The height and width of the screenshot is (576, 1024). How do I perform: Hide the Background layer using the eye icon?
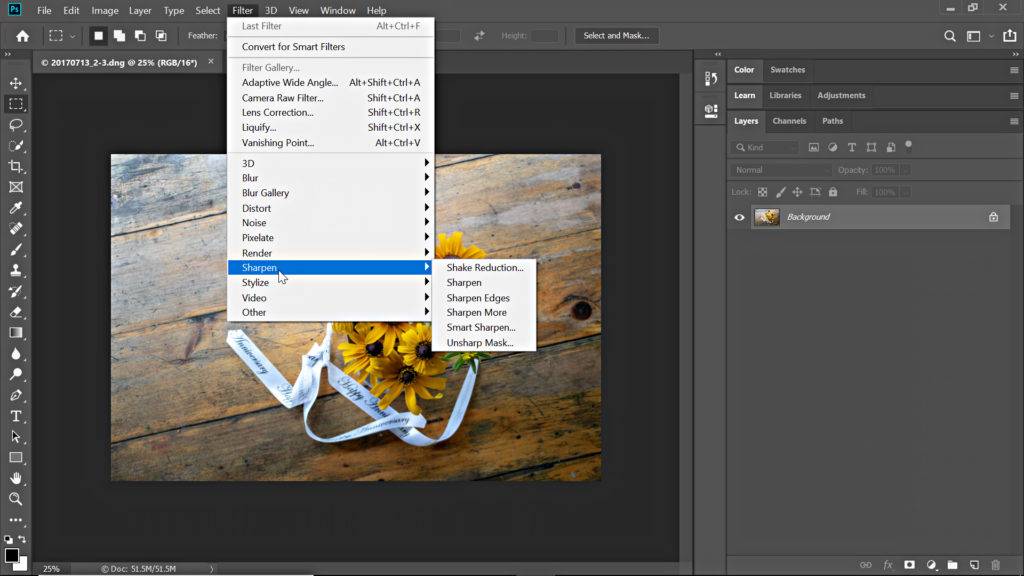[739, 217]
